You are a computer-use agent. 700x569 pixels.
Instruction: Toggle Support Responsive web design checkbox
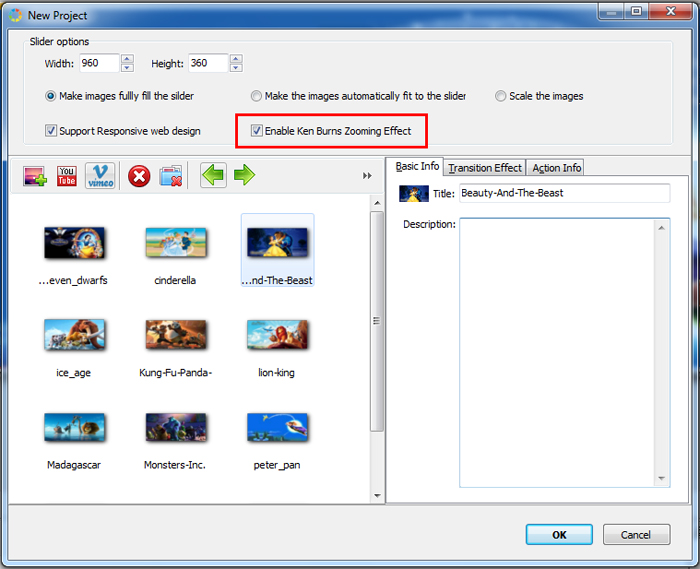[51, 131]
